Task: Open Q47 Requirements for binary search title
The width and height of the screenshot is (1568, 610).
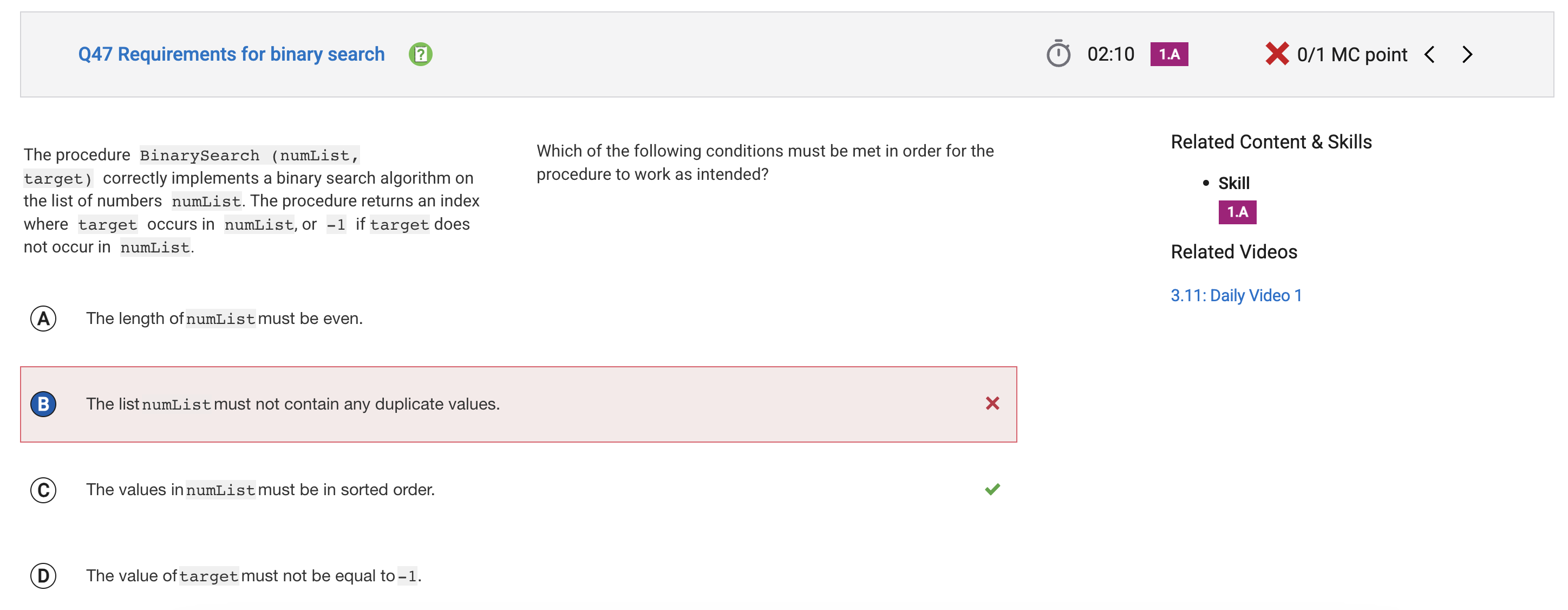Action: (231, 54)
